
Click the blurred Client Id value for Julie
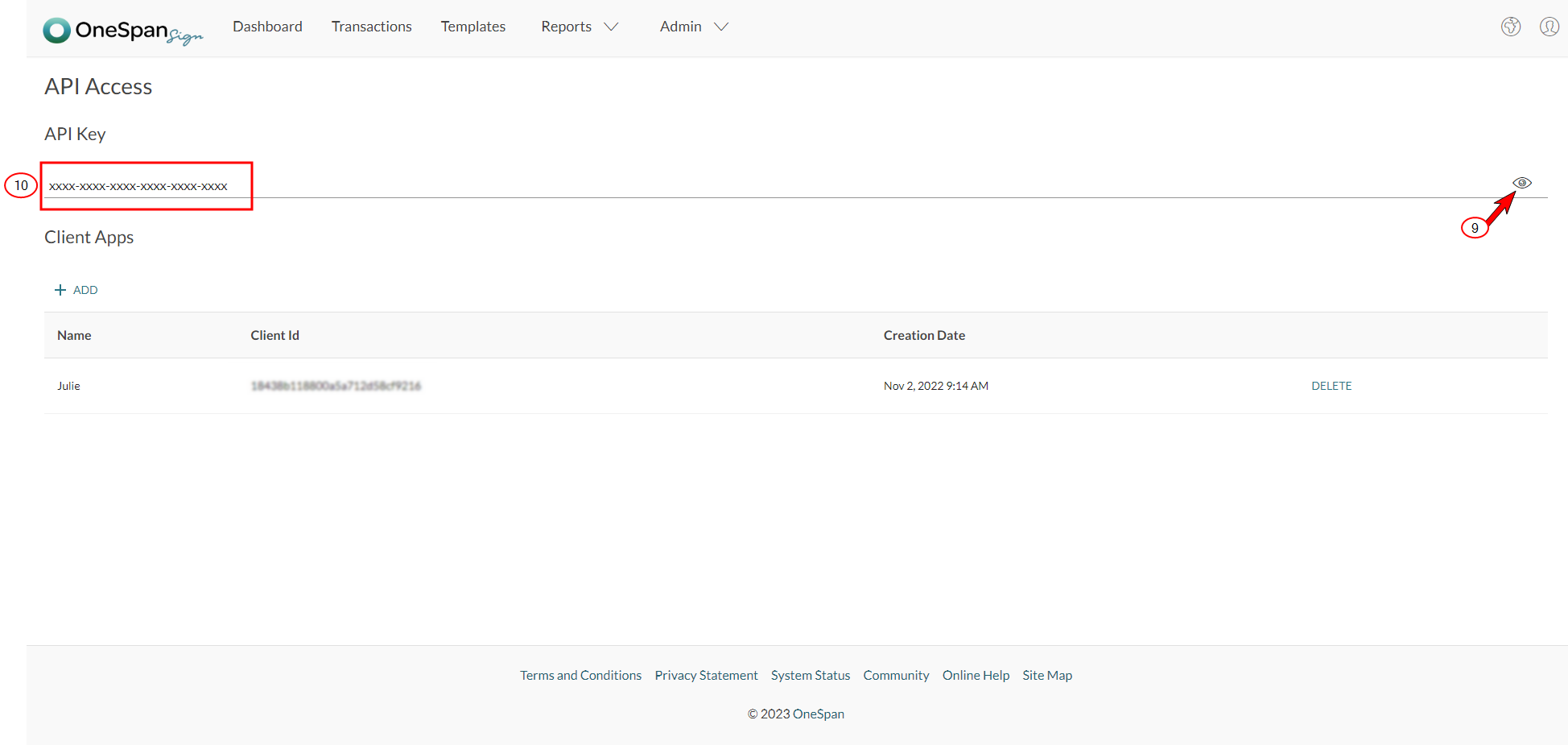coord(336,386)
